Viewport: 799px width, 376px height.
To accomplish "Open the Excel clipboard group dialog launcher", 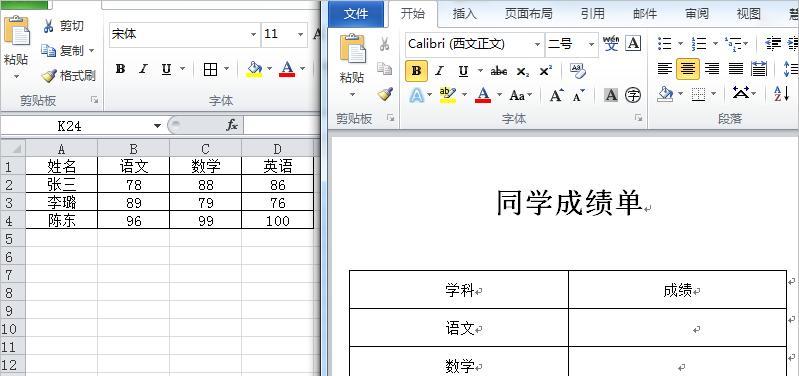I will (x=94, y=100).
